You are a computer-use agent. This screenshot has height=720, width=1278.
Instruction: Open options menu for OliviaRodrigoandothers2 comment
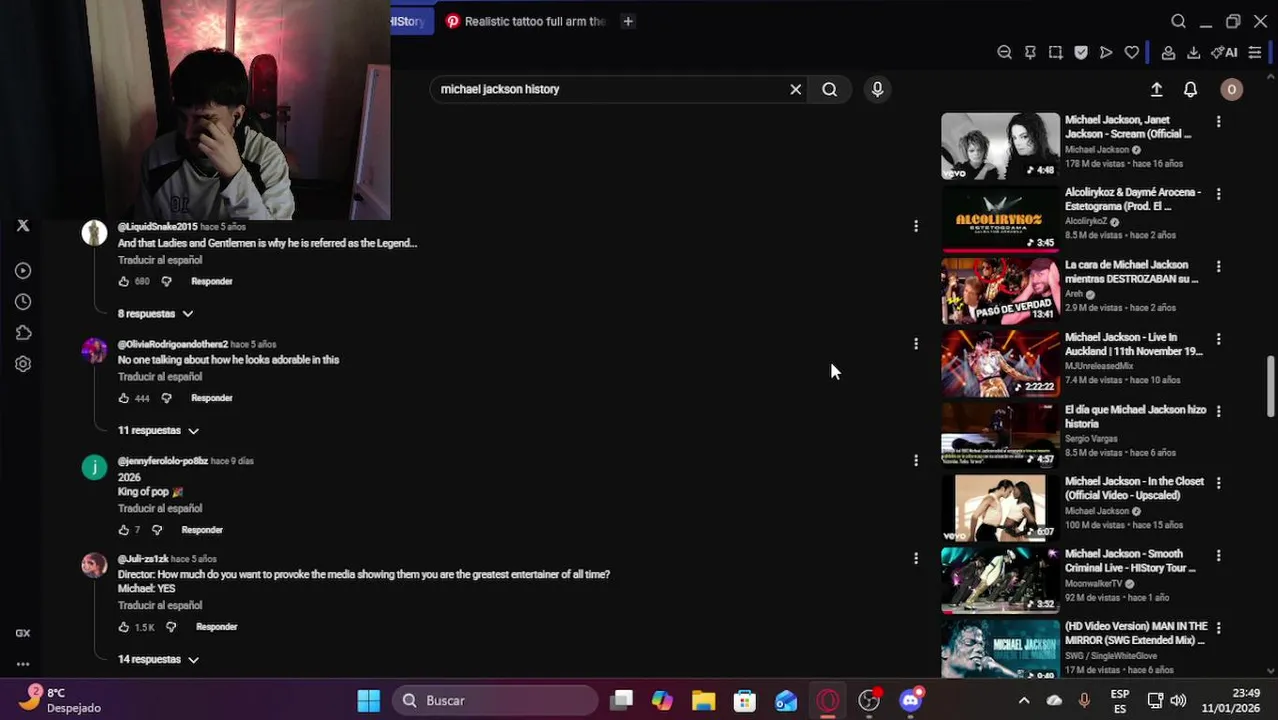(x=916, y=344)
